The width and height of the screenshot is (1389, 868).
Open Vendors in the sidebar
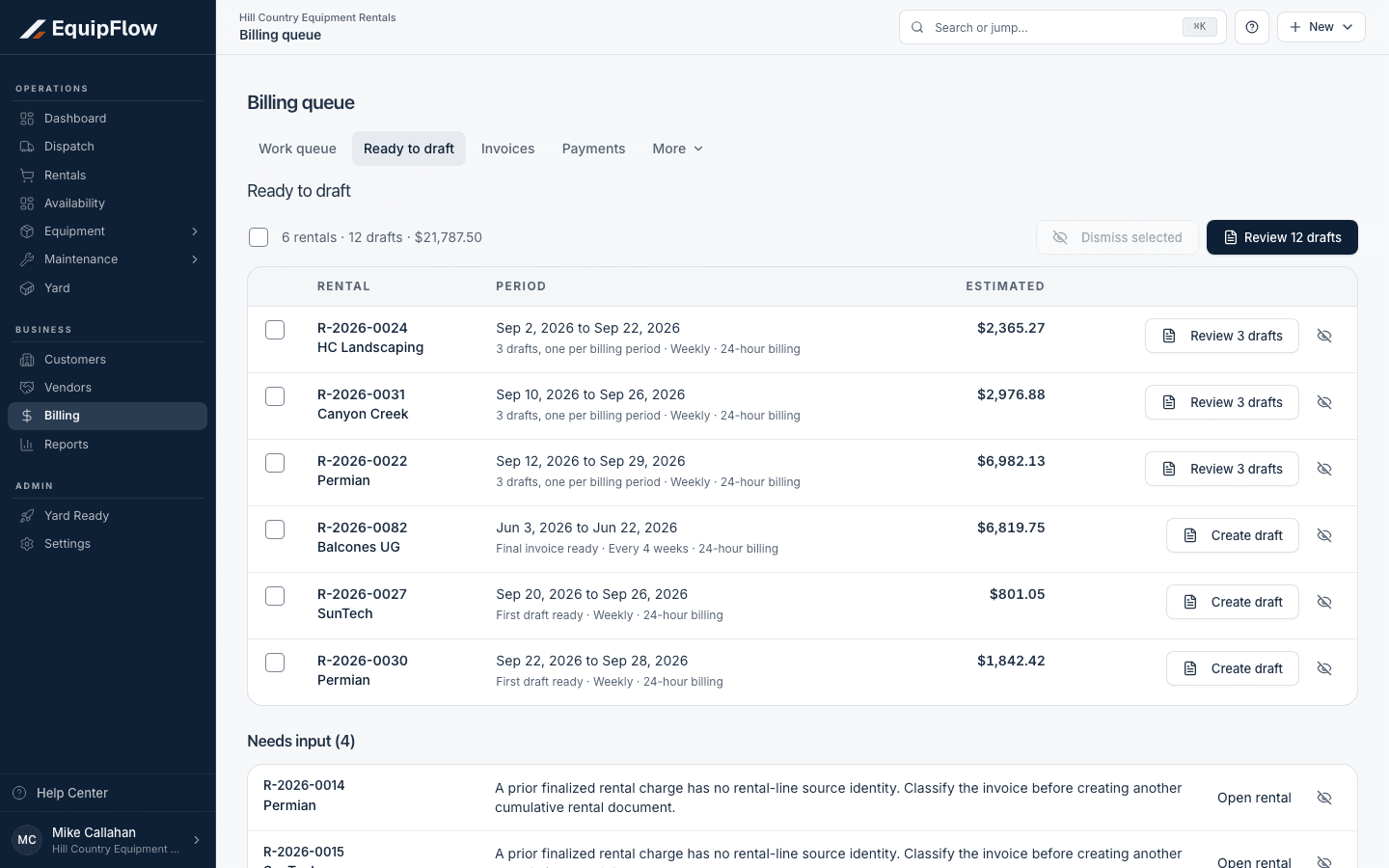pyautogui.click(x=107, y=388)
